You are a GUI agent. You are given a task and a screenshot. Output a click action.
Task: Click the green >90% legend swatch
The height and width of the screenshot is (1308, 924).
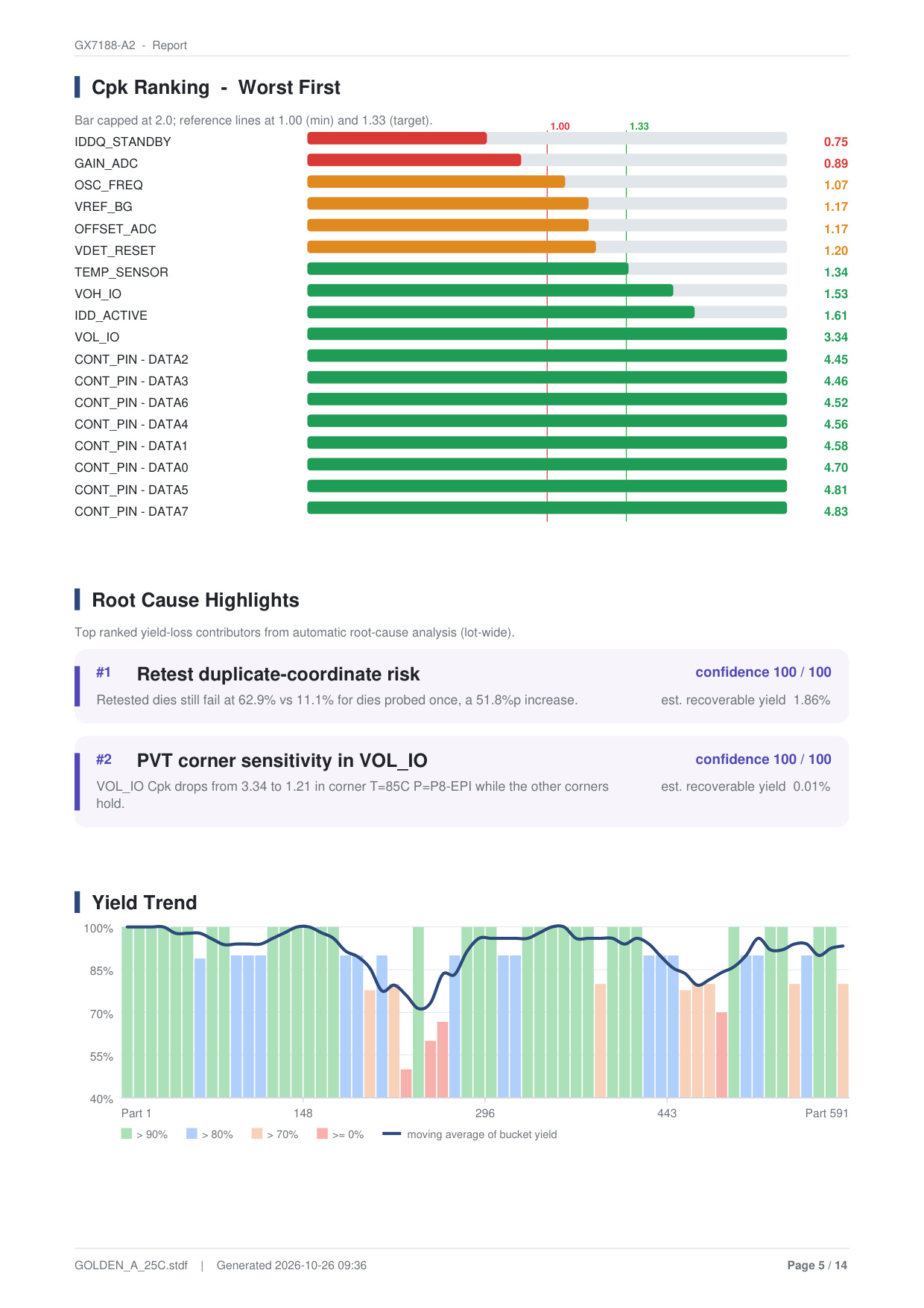click(x=127, y=1134)
